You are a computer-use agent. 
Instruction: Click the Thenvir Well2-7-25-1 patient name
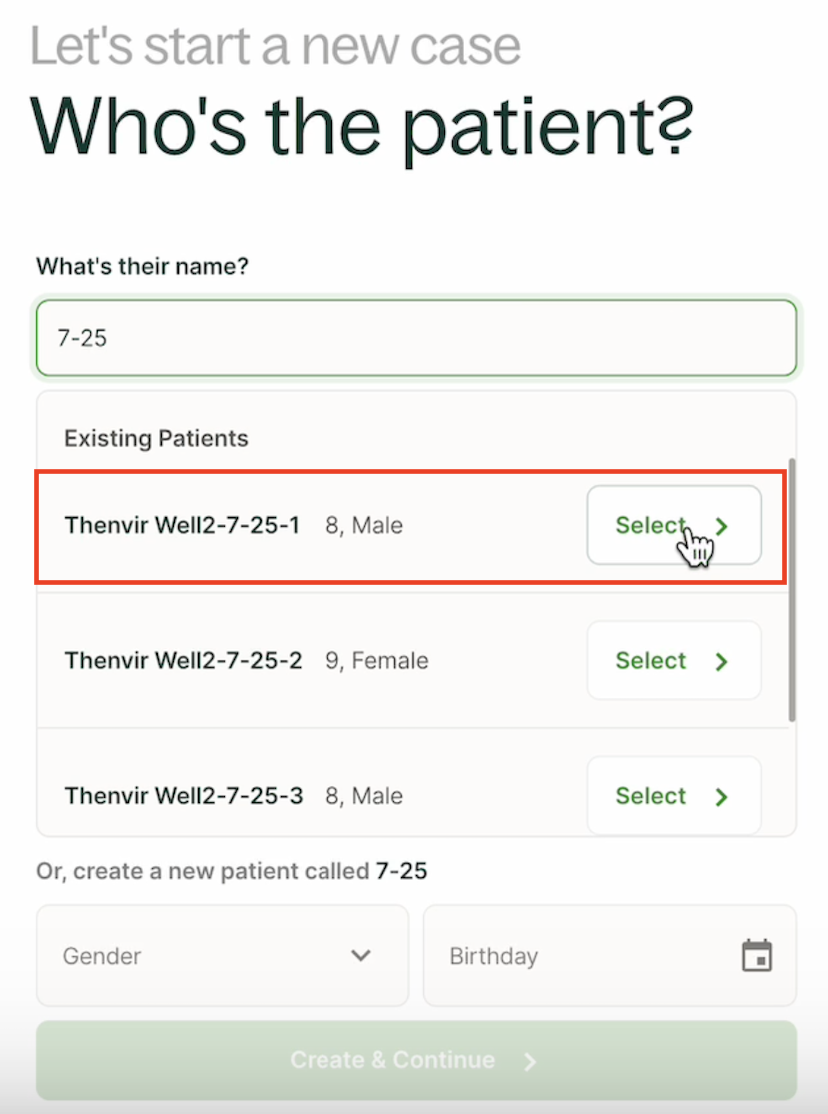182,525
